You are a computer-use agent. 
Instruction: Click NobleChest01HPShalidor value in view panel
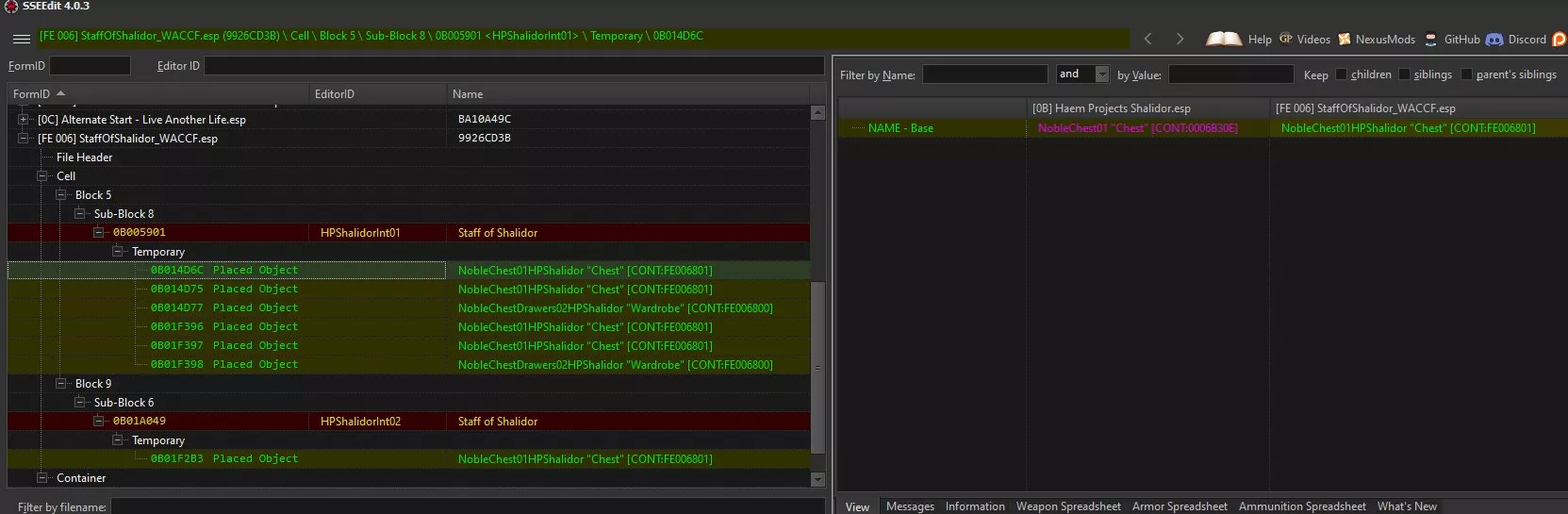[x=1408, y=128]
